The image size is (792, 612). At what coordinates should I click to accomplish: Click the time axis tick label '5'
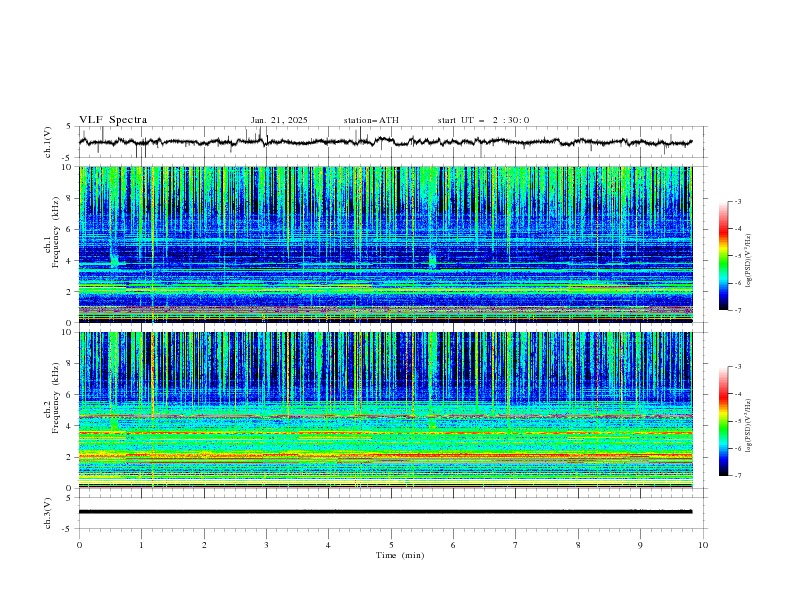click(391, 545)
